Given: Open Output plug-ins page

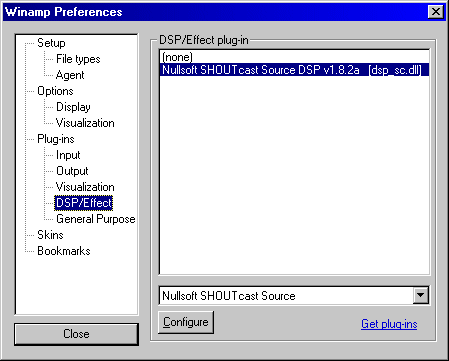Looking at the screenshot, I should coord(72,171).
